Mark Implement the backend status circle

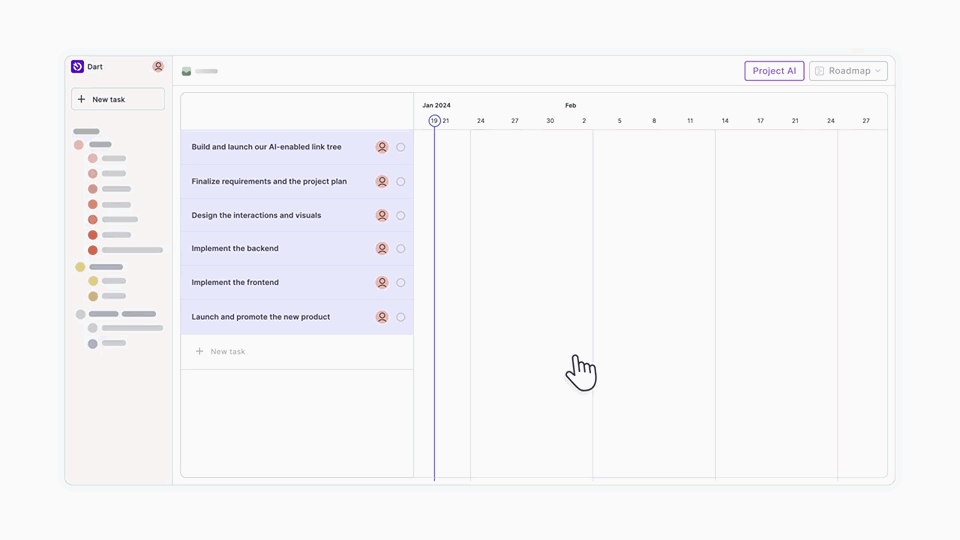tap(400, 249)
